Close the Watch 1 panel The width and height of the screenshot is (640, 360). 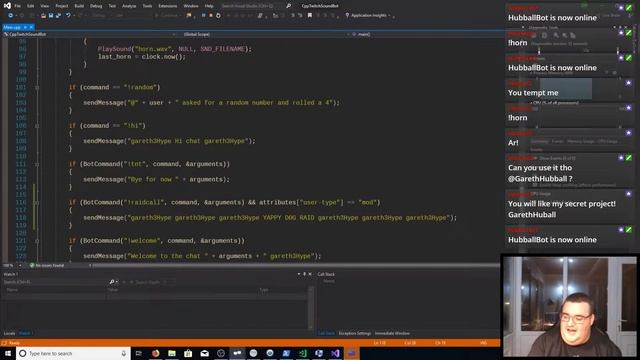(x=310, y=274)
